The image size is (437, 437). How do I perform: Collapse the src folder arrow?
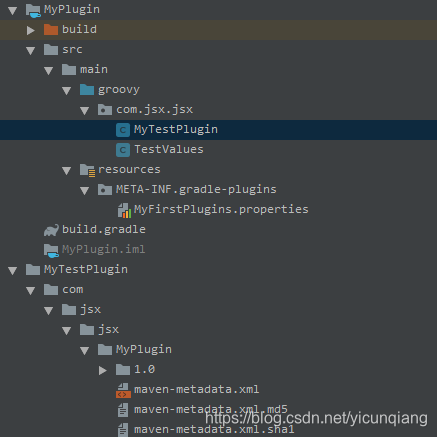(x=31, y=50)
